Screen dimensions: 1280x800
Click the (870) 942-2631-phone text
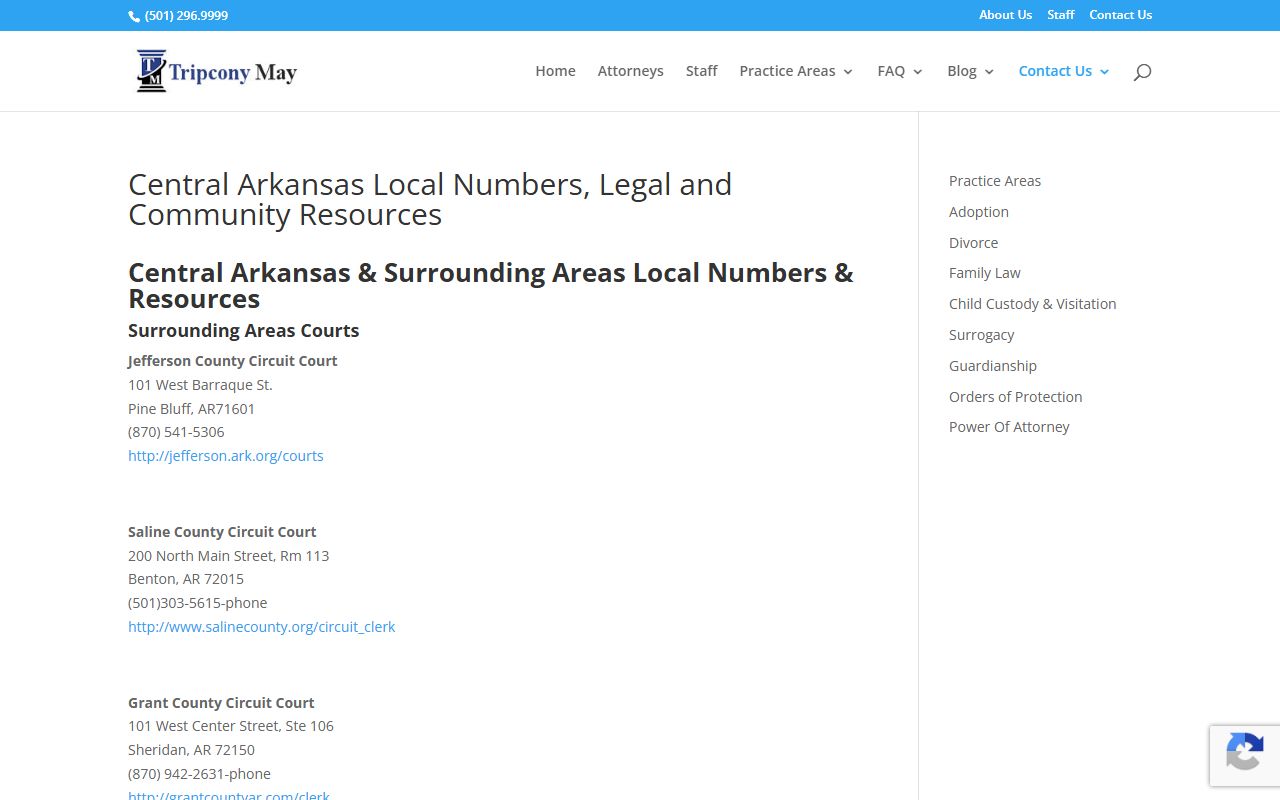point(199,774)
